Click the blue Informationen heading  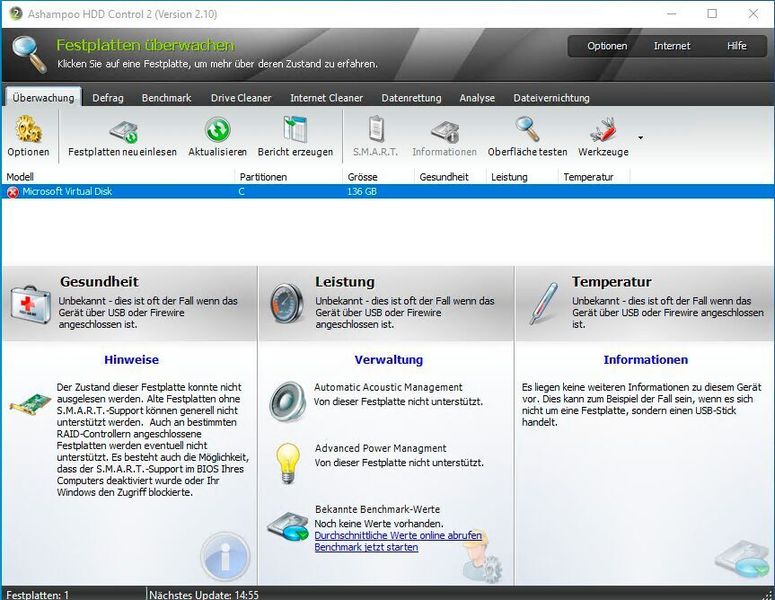coord(646,360)
